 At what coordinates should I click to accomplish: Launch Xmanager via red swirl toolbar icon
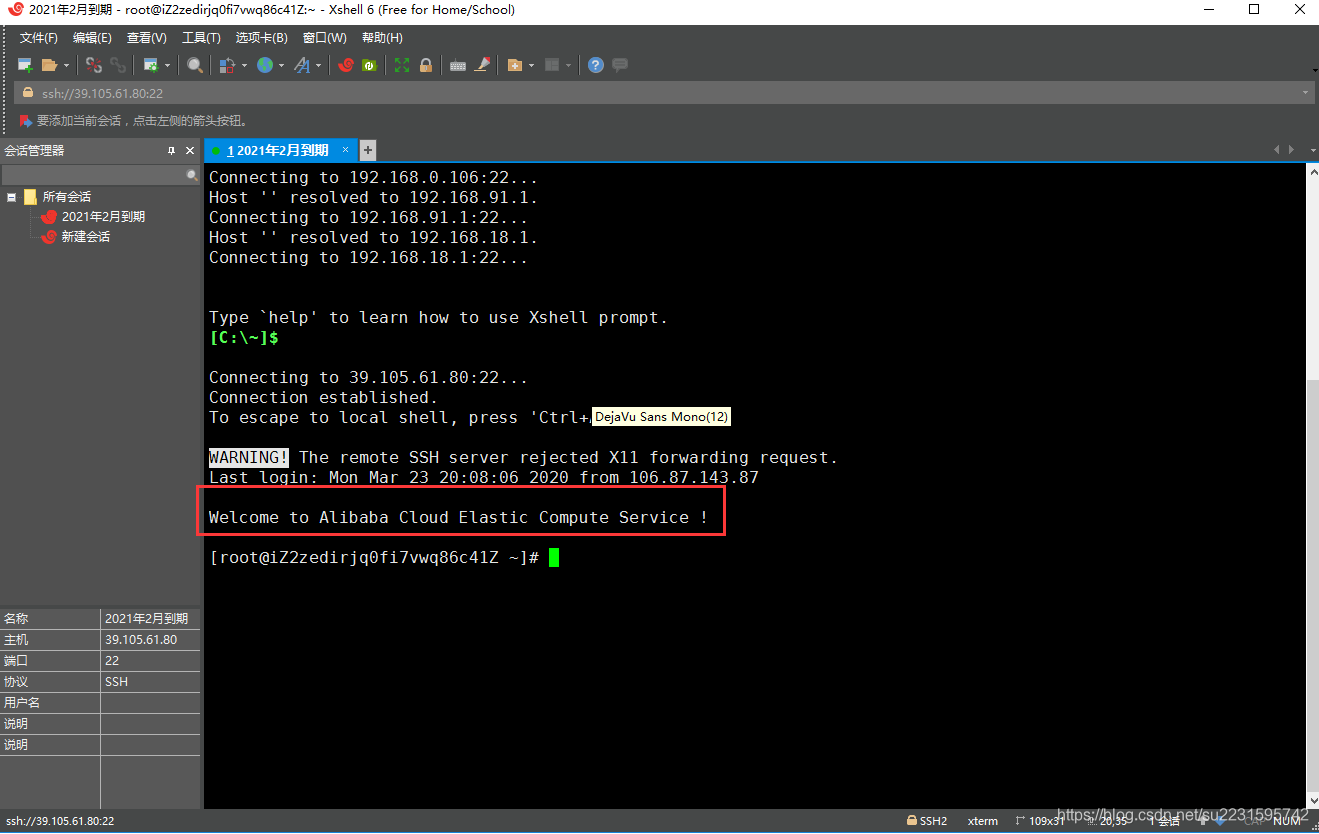coord(346,65)
